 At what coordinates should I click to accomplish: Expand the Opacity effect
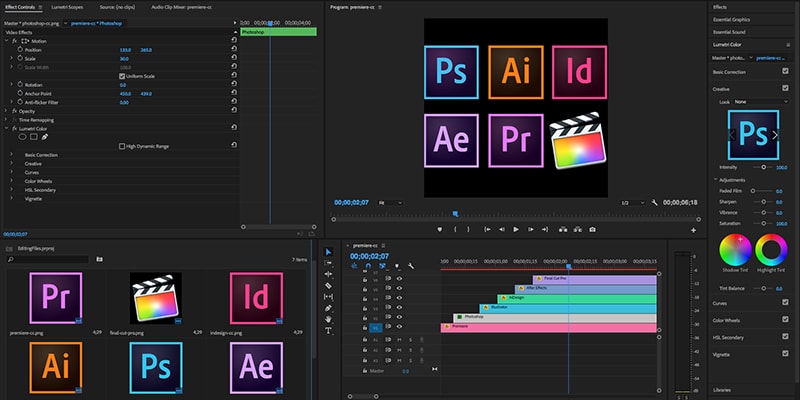pyautogui.click(x=6, y=111)
